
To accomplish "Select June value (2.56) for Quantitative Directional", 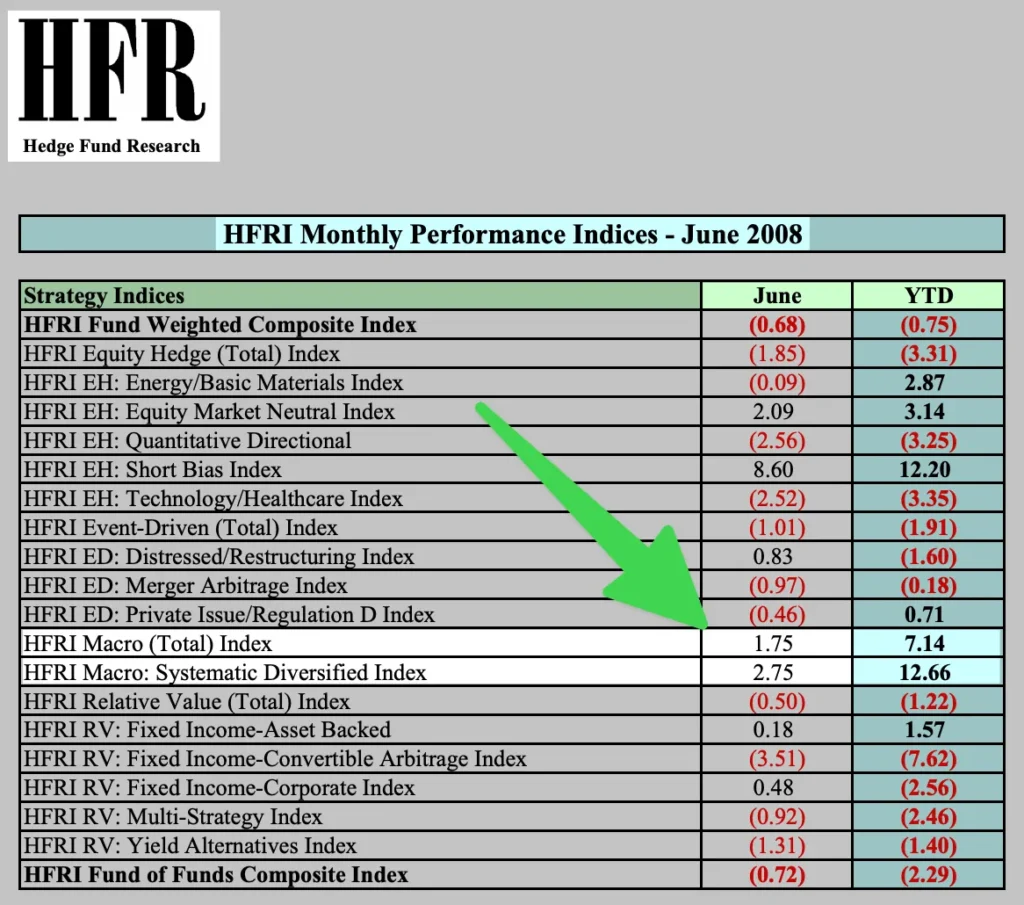I will [x=777, y=441].
